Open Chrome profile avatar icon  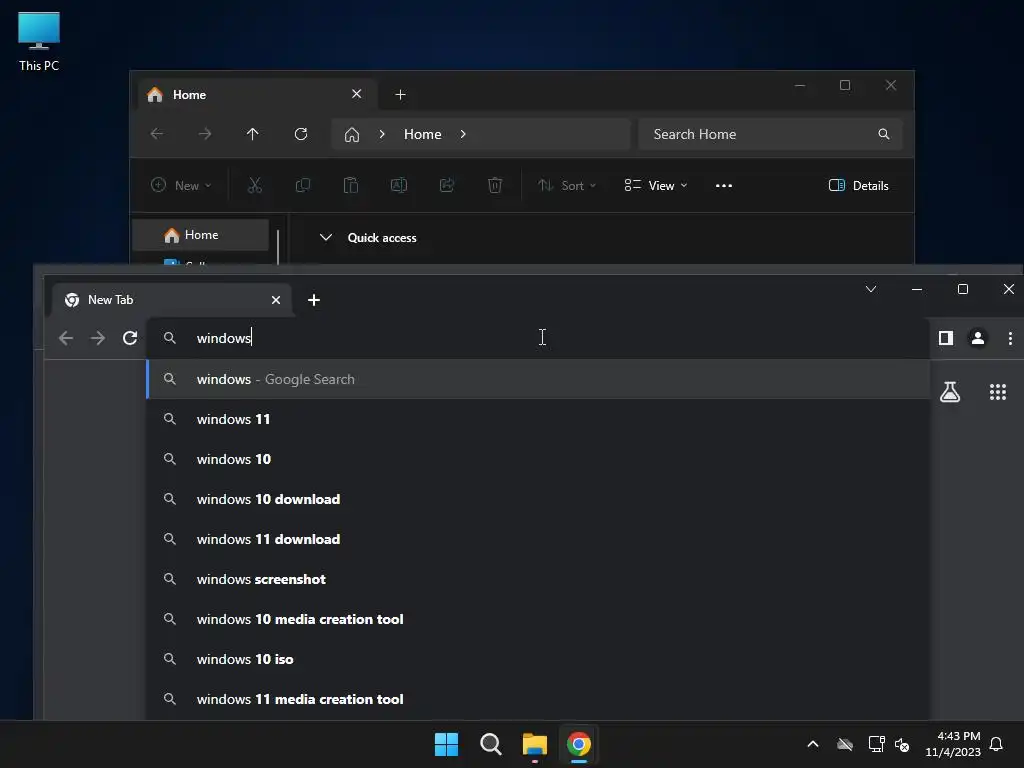click(978, 338)
